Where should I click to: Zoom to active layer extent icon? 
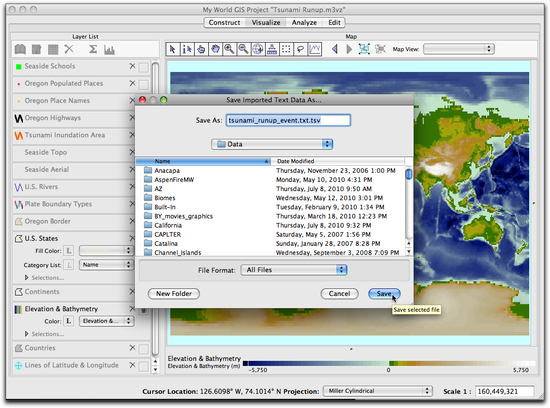pos(364,49)
